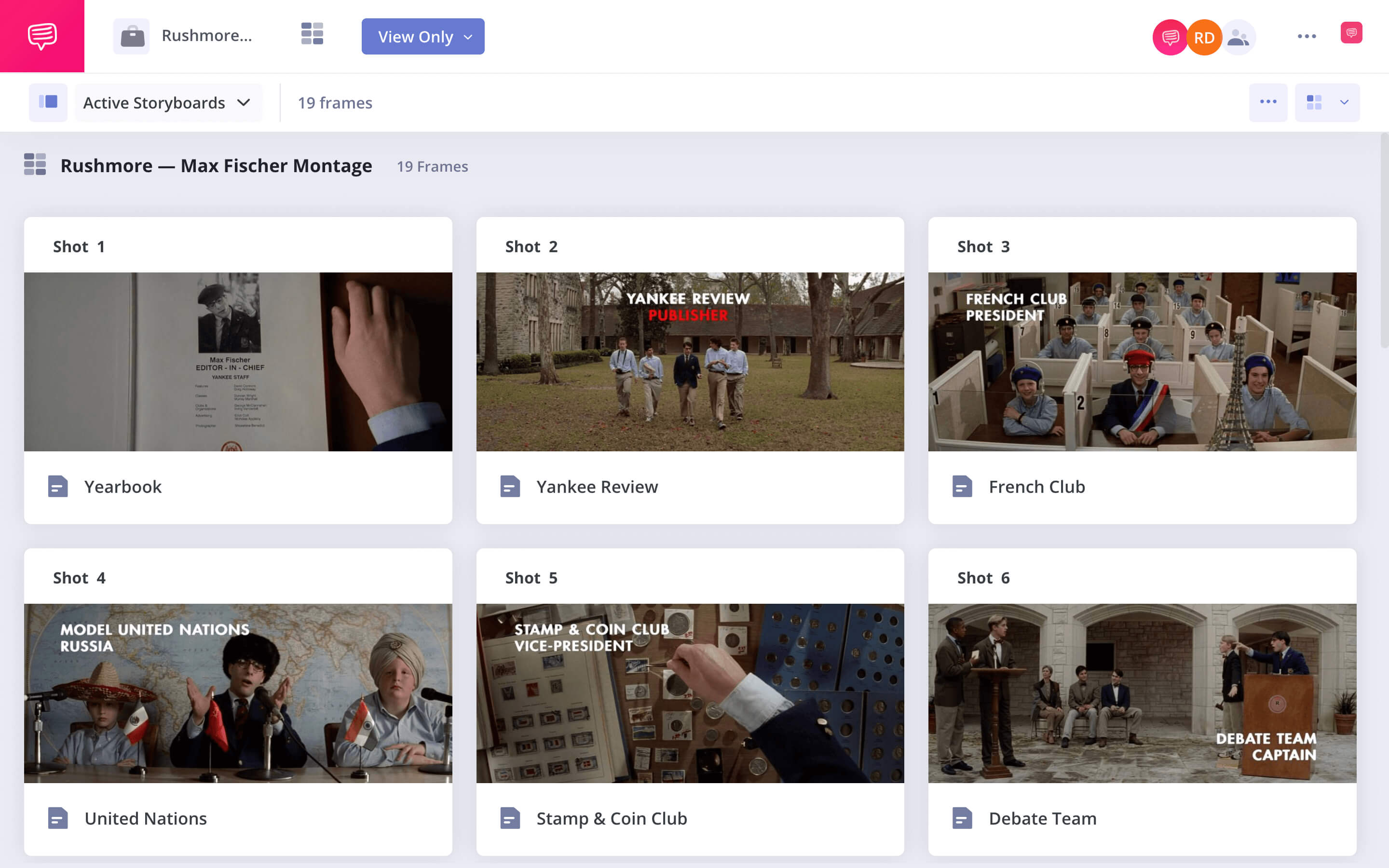Click the Yankee Review description text
The width and height of the screenshot is (1389, 868).
(597, 487)
